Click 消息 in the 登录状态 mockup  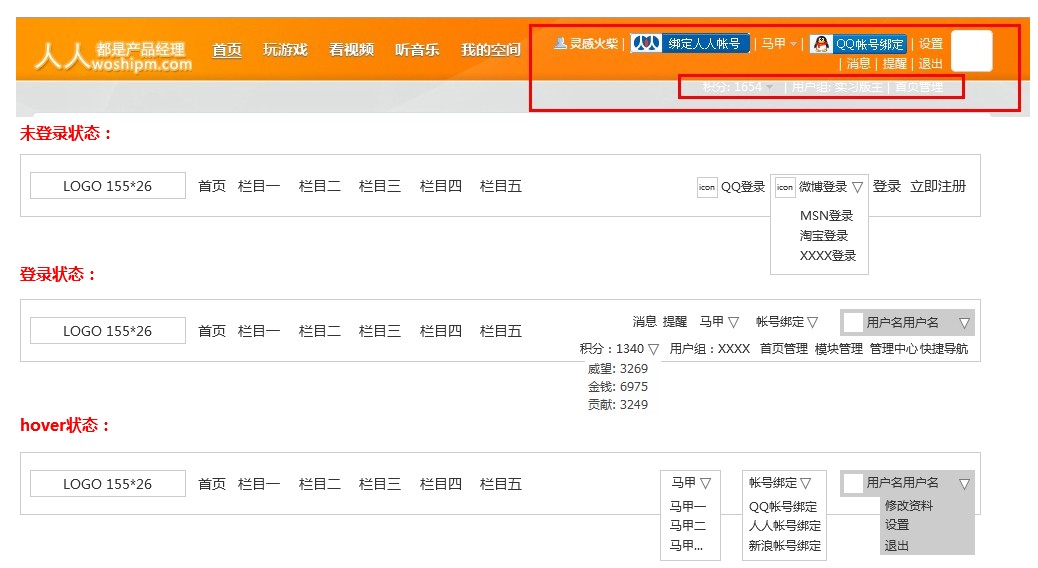pos(644,322)
